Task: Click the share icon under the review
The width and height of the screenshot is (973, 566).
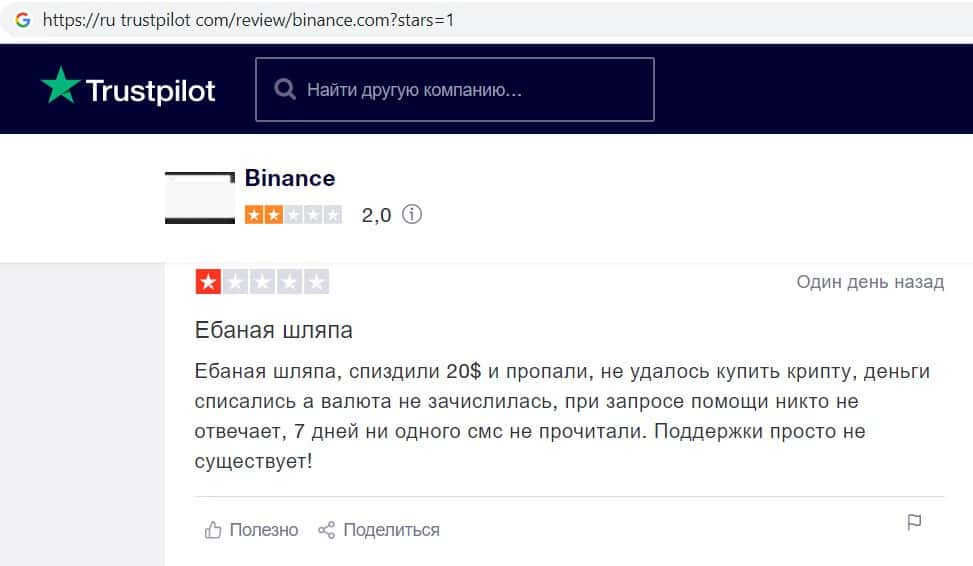Action: 326,529
